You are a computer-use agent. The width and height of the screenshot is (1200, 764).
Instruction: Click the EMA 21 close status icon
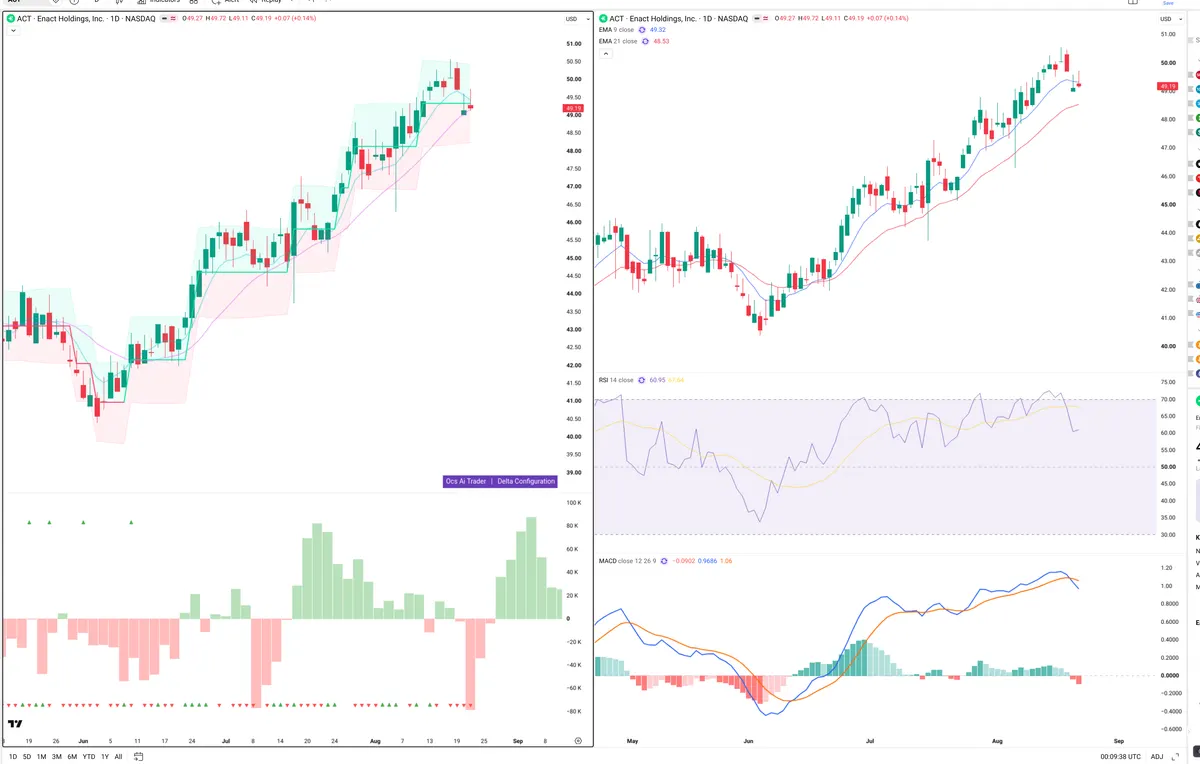click(x=646, y=42)
